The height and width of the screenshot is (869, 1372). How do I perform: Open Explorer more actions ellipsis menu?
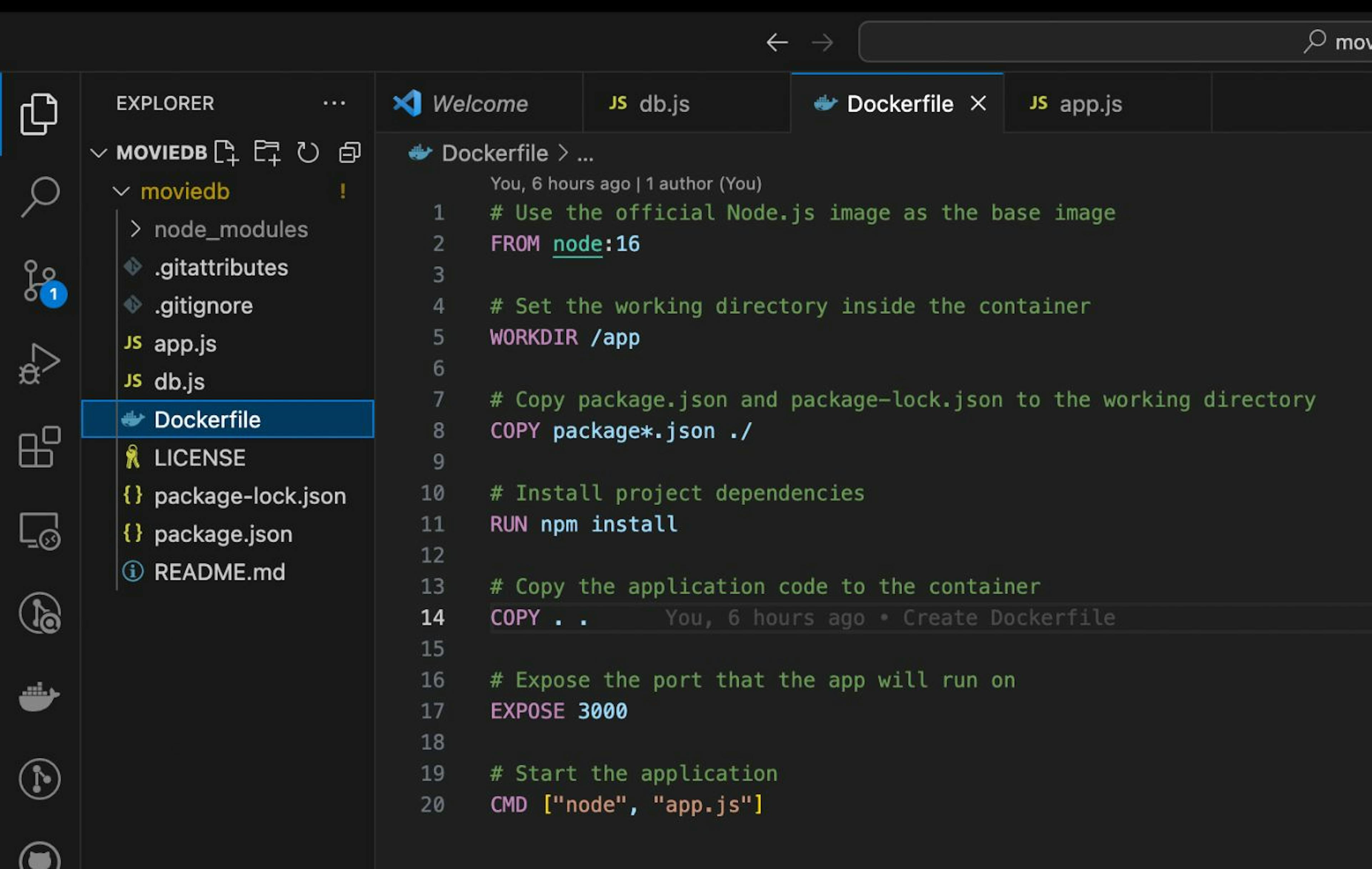[x=334, y=103]
